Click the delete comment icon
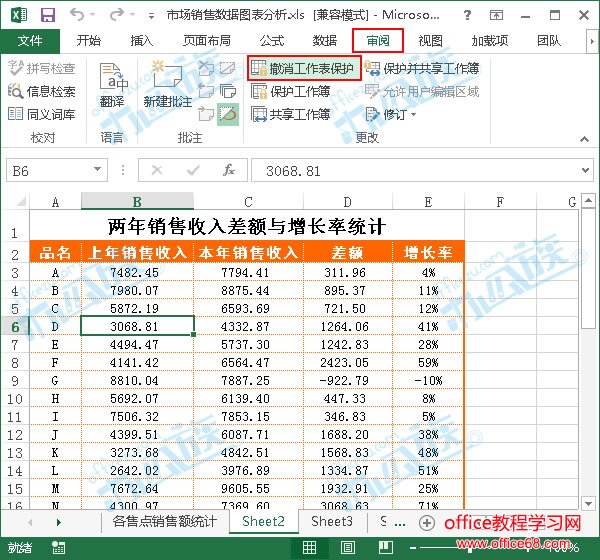The height and width of the screenshot is (560, 600). (206, 69)
